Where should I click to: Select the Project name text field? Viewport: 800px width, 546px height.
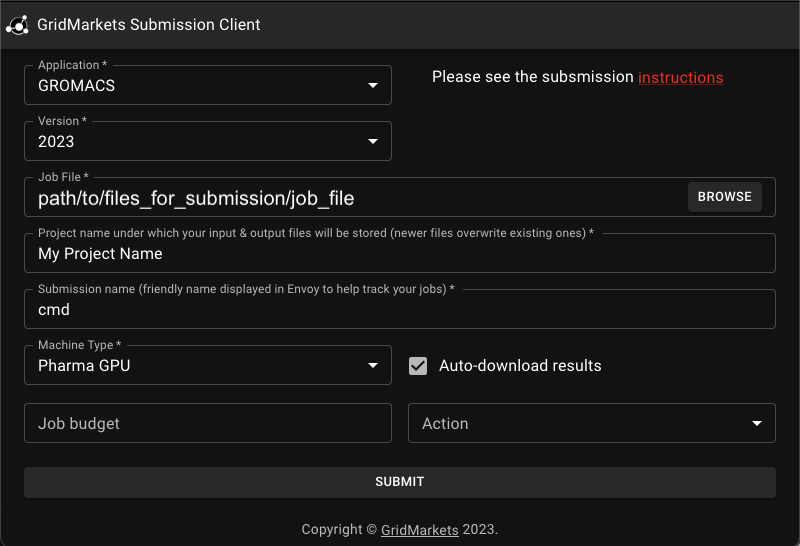pyautogui.click(x=399, y=254)
